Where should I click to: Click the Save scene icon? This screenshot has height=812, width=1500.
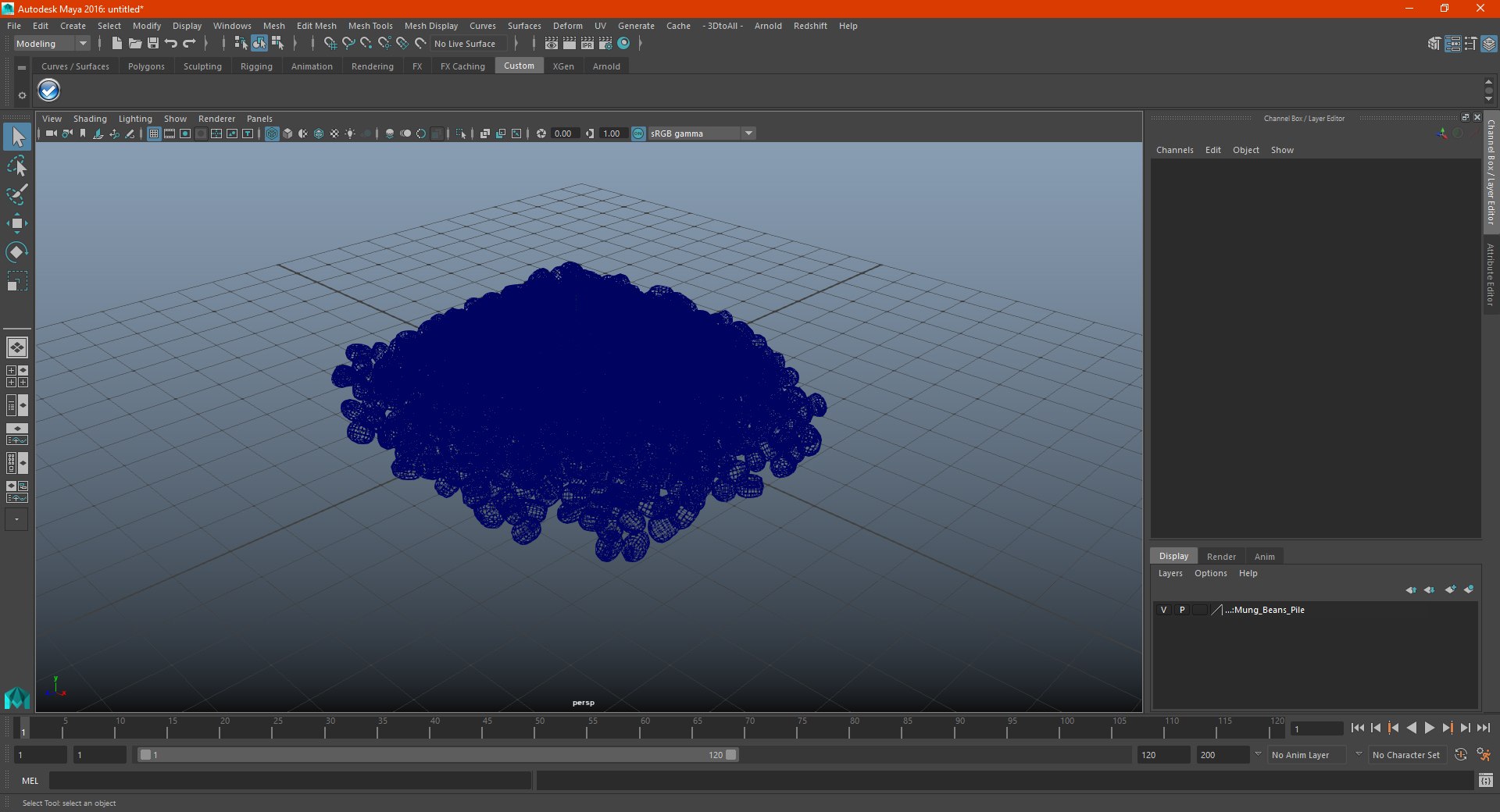[x=153, y=44]
